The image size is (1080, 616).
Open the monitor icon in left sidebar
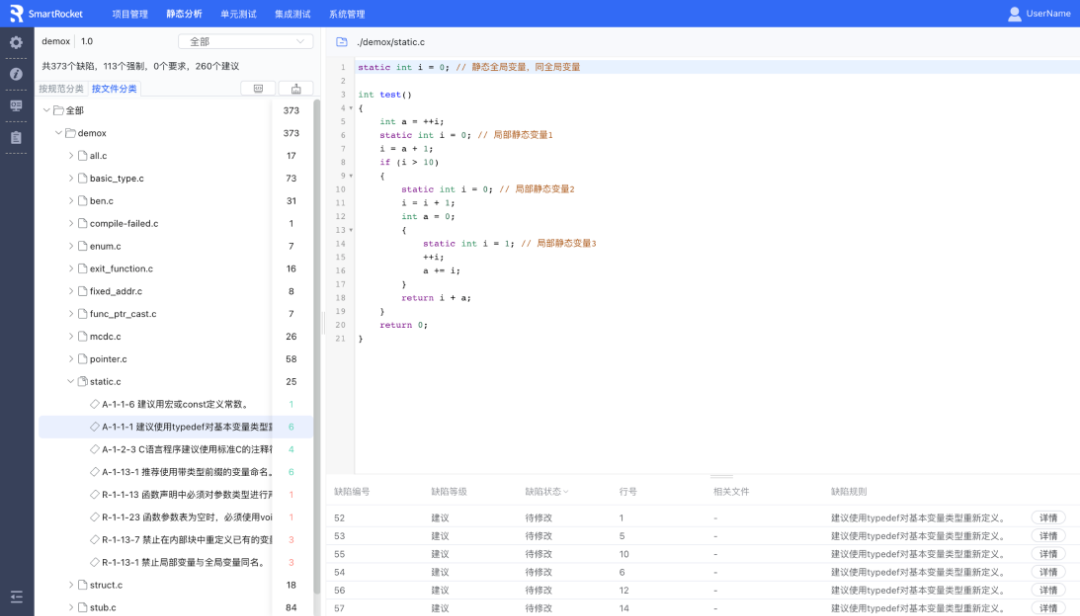16,105
